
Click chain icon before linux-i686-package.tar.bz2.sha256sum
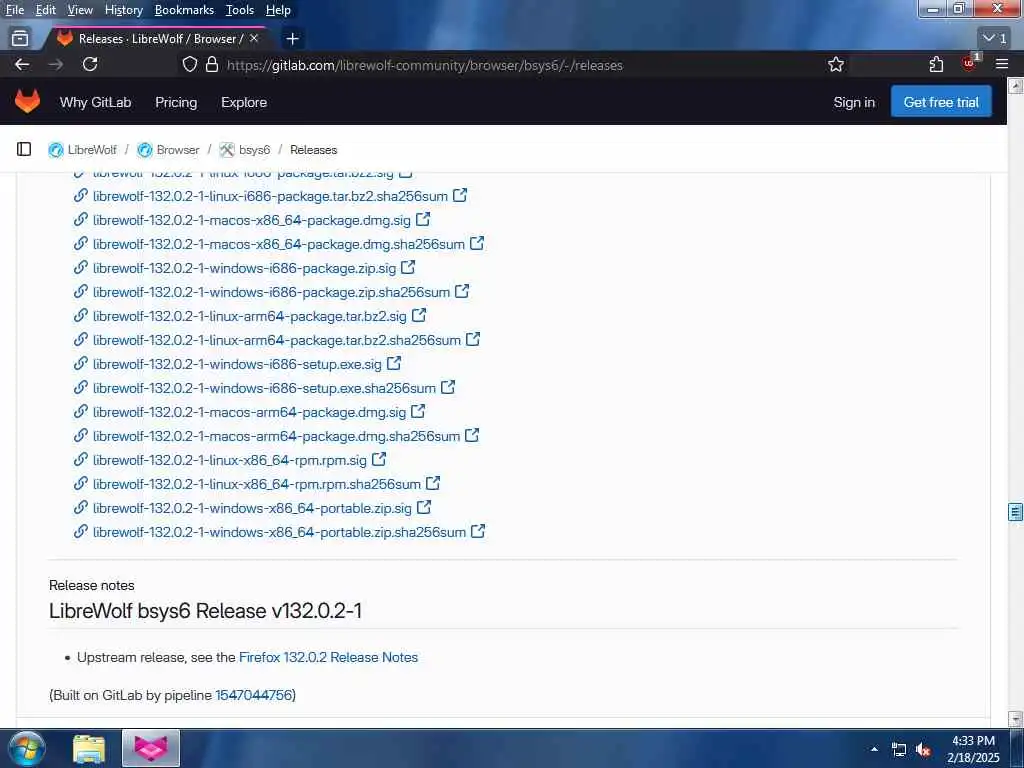(80, 195)
